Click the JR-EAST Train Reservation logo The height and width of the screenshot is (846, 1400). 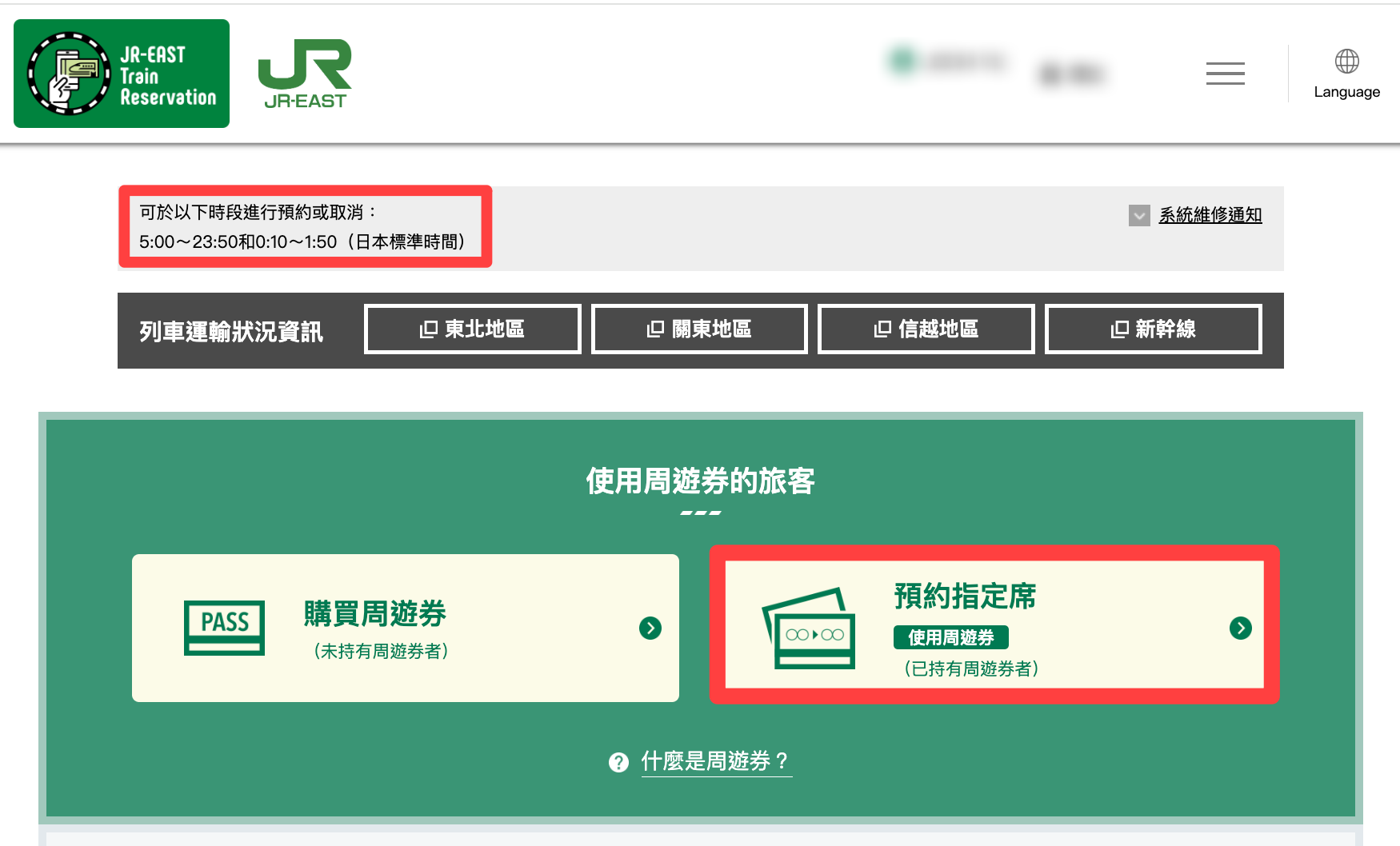coord(122,74)
